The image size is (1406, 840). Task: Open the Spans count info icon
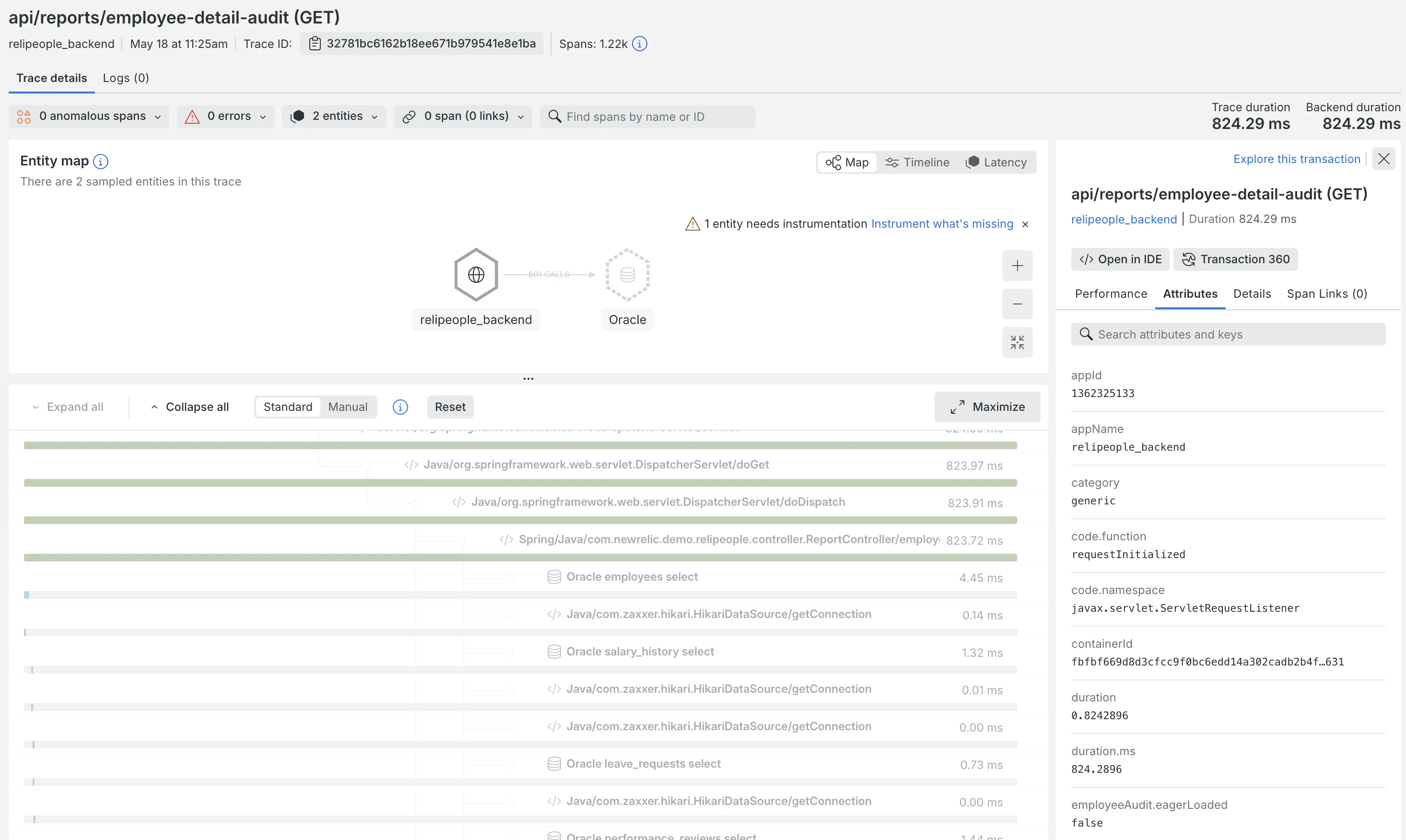640,44
